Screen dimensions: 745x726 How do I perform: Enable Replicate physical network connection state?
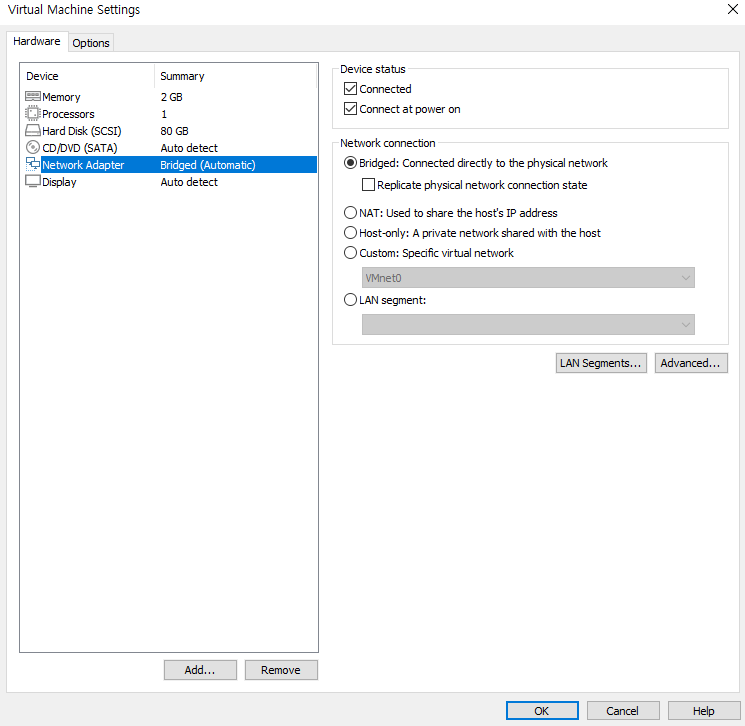coord(368,185)
